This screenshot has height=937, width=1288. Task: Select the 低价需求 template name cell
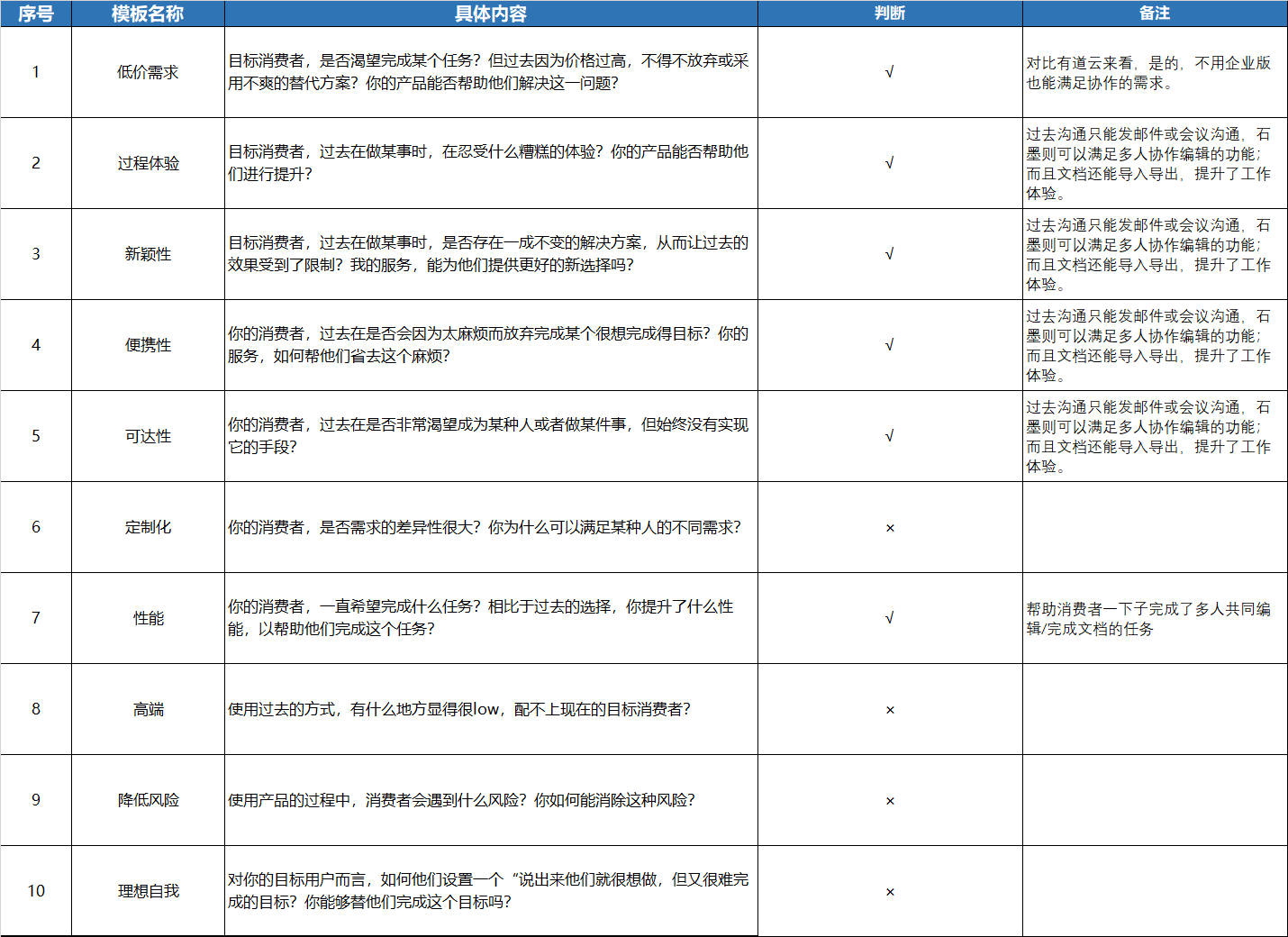click(148, 72)
